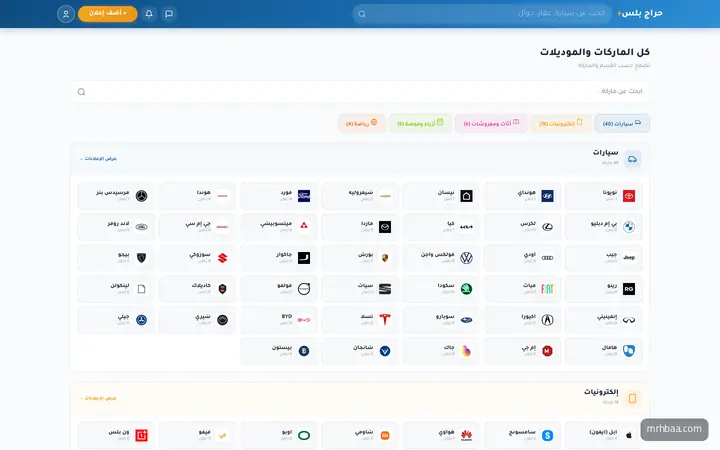Select the أثاث ومفروشات category tab

point(491,124)
